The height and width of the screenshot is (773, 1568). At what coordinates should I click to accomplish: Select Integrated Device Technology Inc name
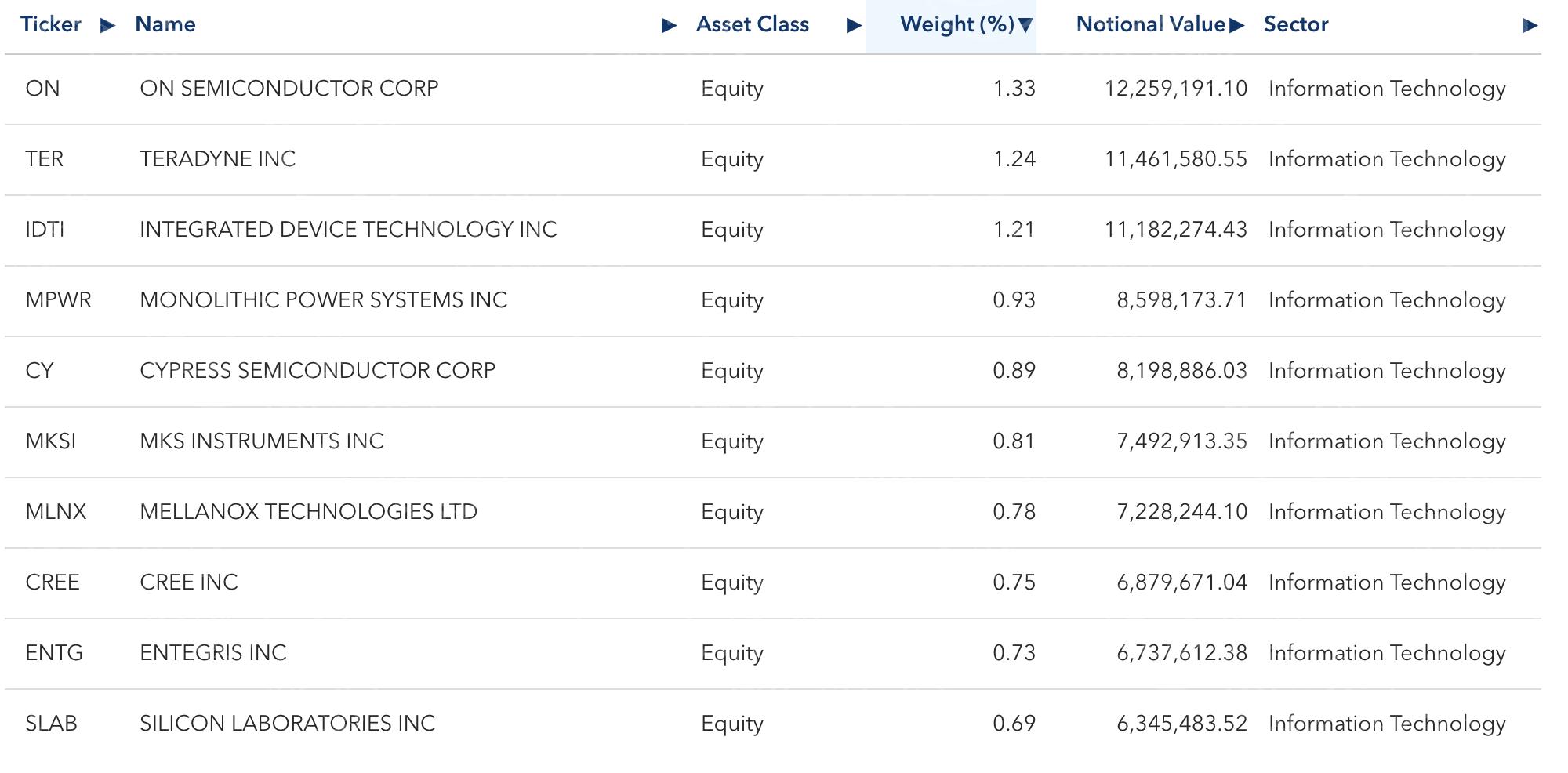[x=348, y=230]
